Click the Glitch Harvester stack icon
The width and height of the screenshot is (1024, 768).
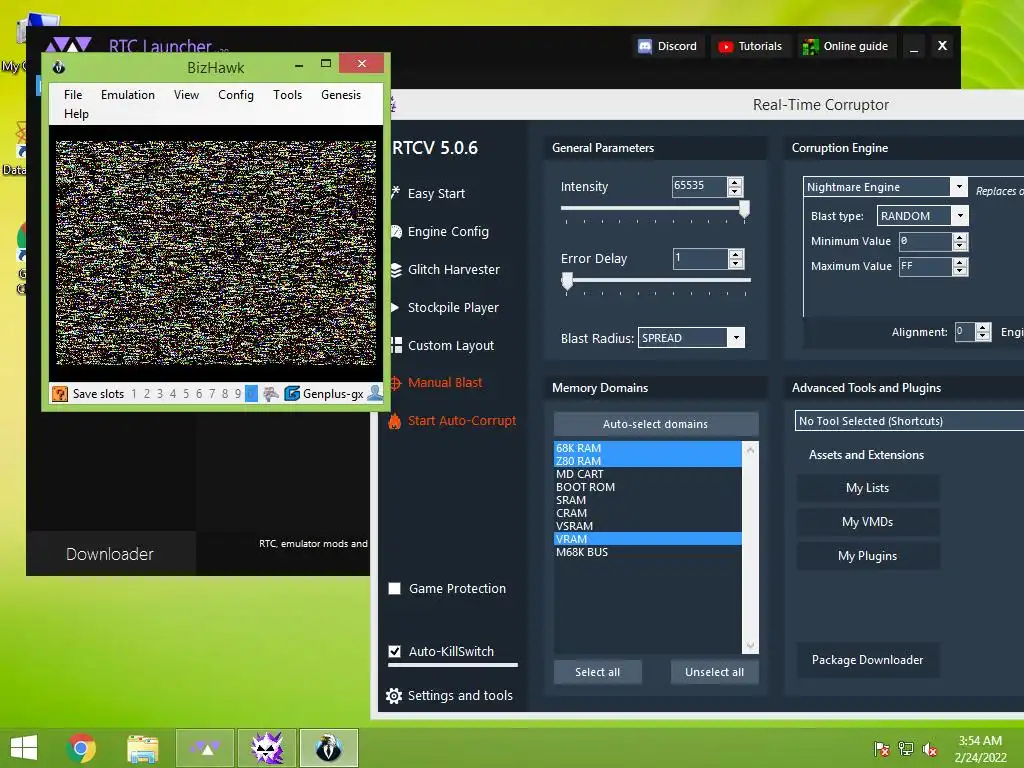coord(396,270)
